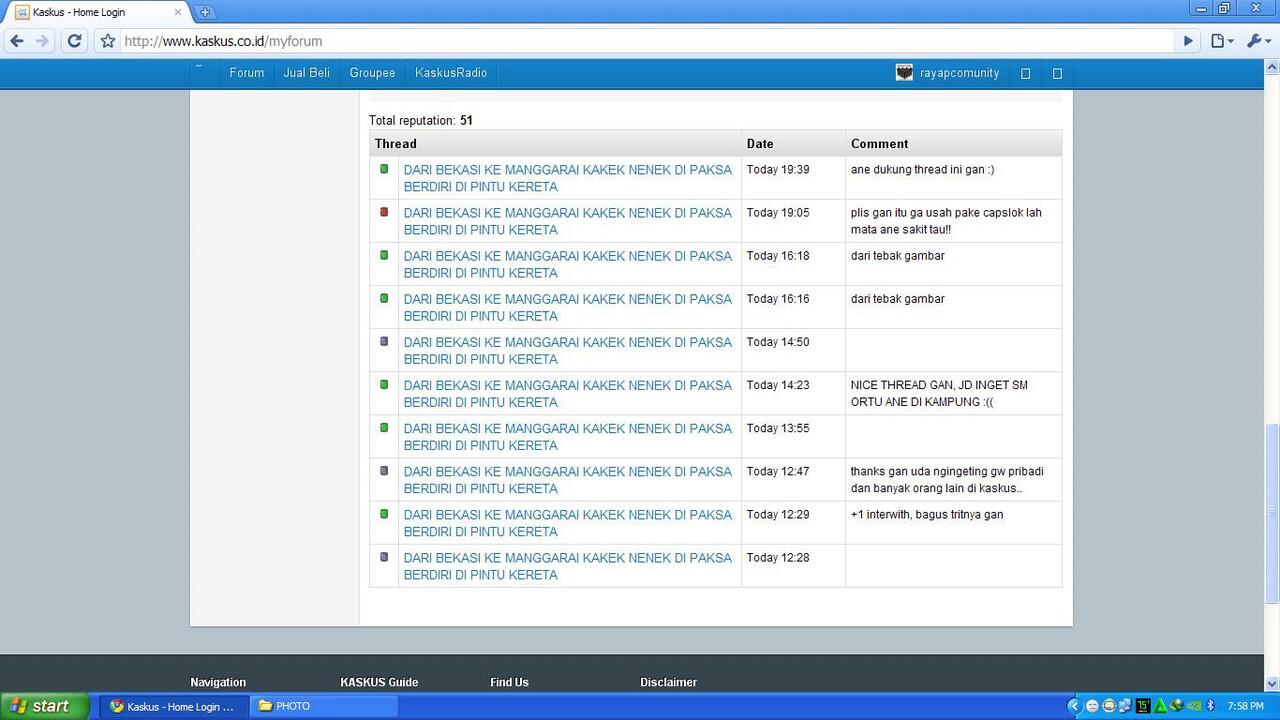The height and width of the screenshot is (720, 1280).
Task: Open the thread link in the 14:23 row
Action: 567,393
